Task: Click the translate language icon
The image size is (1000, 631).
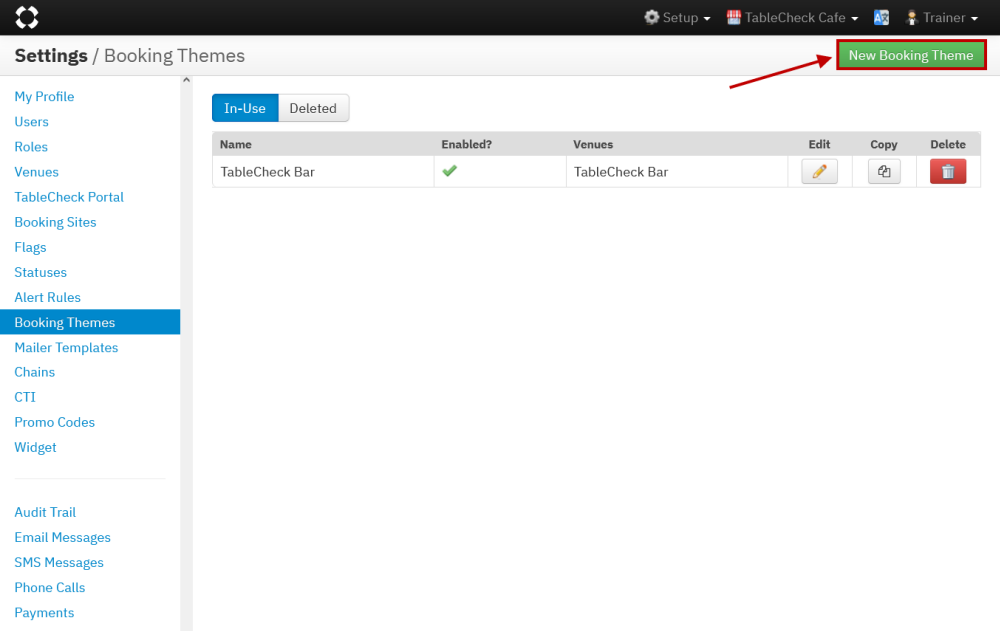Action: click(881, 17)
